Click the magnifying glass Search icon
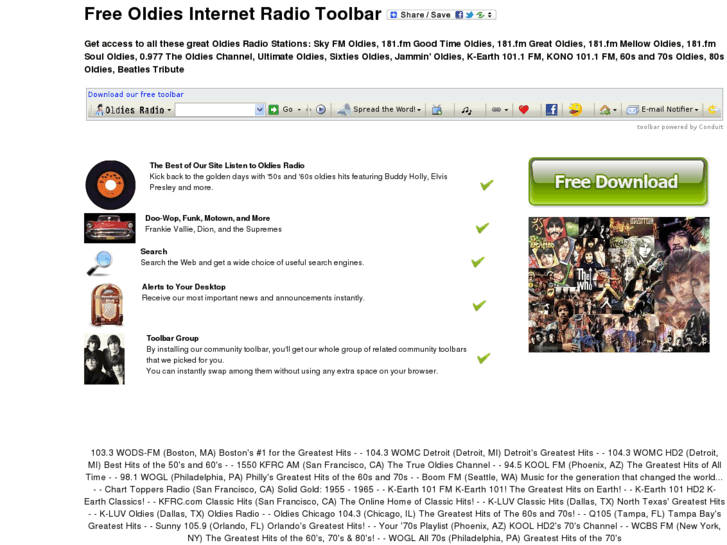This screenshot has width=727, height=545. click(x=100, y=263)
